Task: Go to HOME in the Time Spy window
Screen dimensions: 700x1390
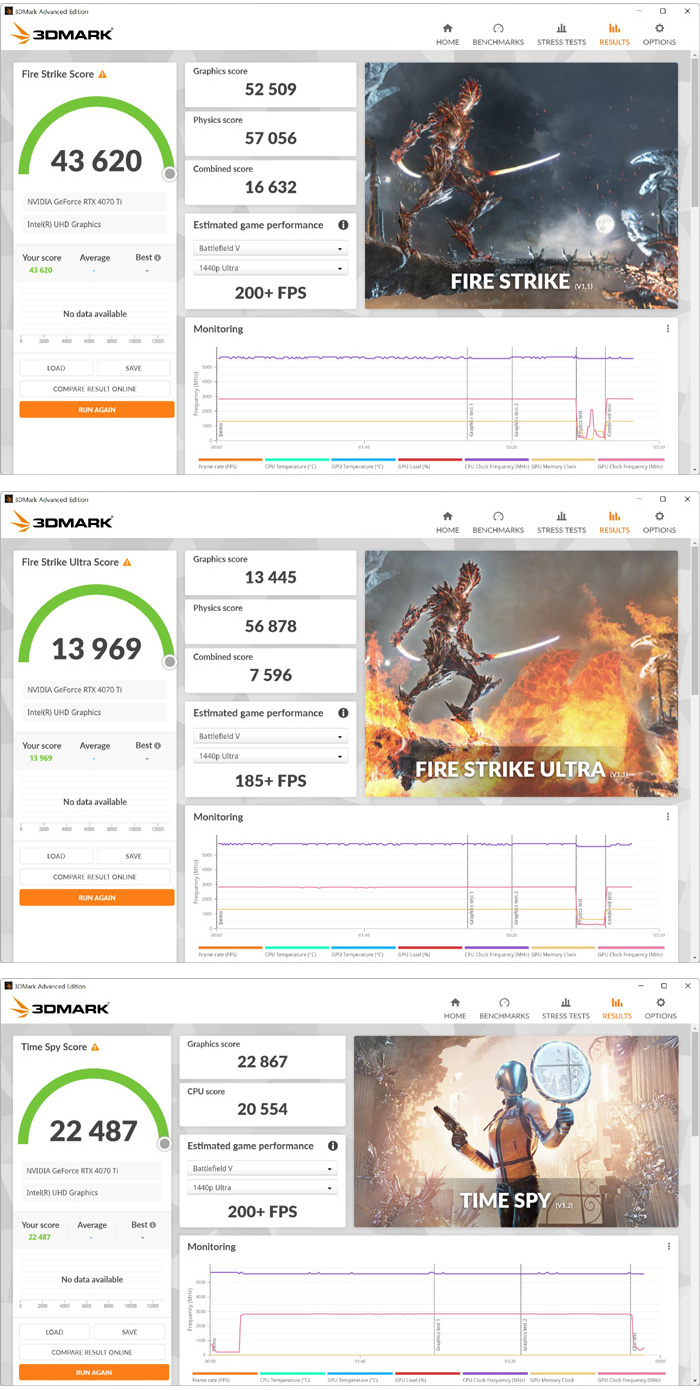Action: click(455, 1008)
